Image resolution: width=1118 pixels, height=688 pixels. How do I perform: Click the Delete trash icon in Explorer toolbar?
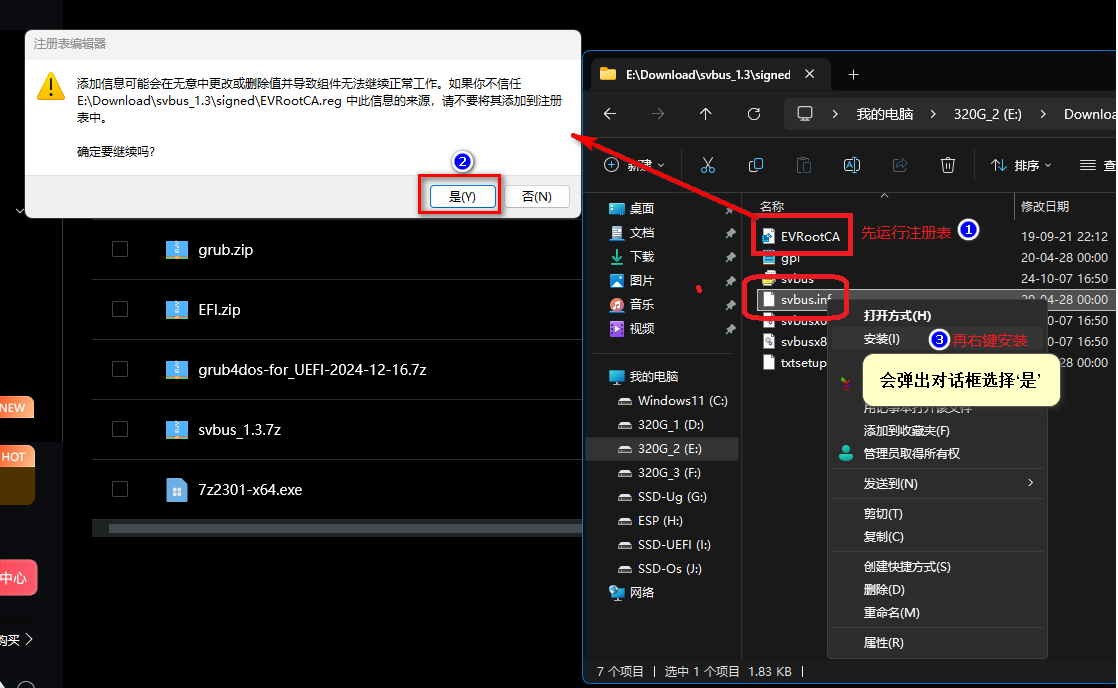click(948, 165)
